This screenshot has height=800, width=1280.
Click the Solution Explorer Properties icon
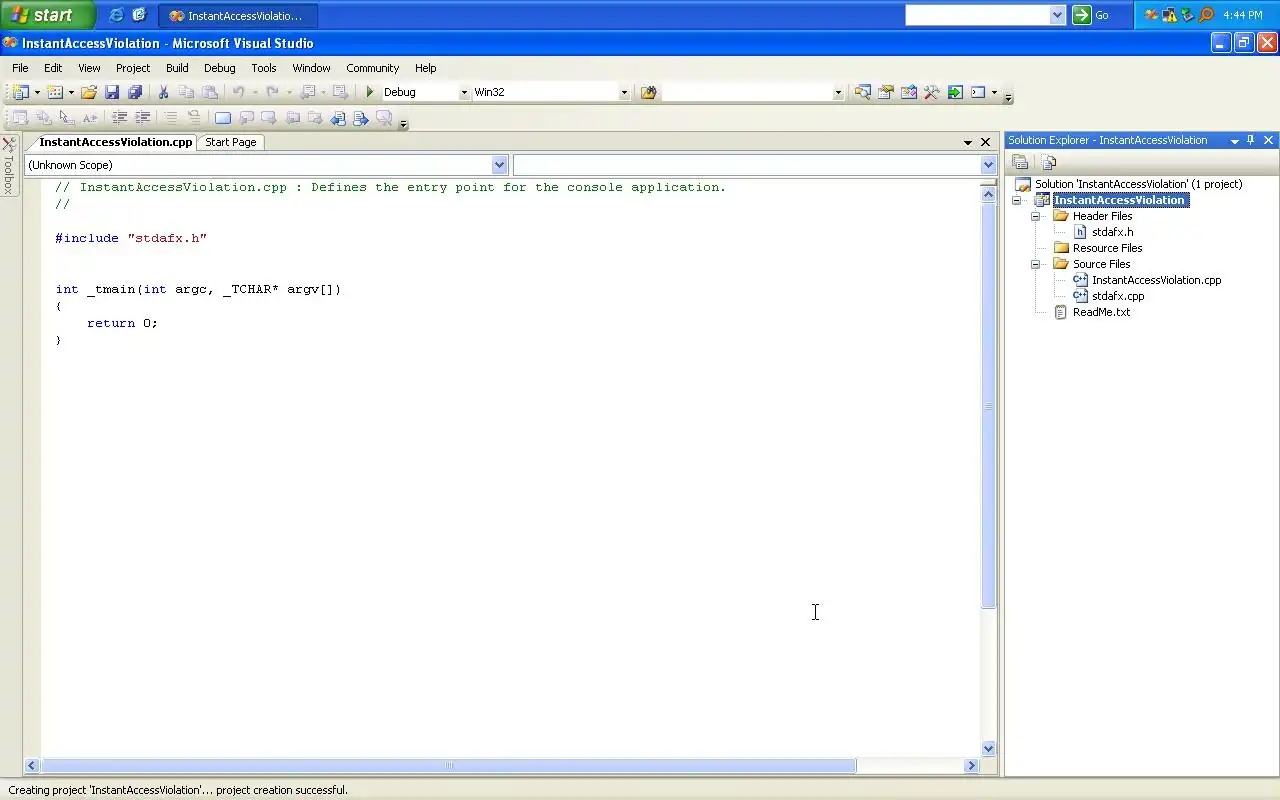(1020, 162)
